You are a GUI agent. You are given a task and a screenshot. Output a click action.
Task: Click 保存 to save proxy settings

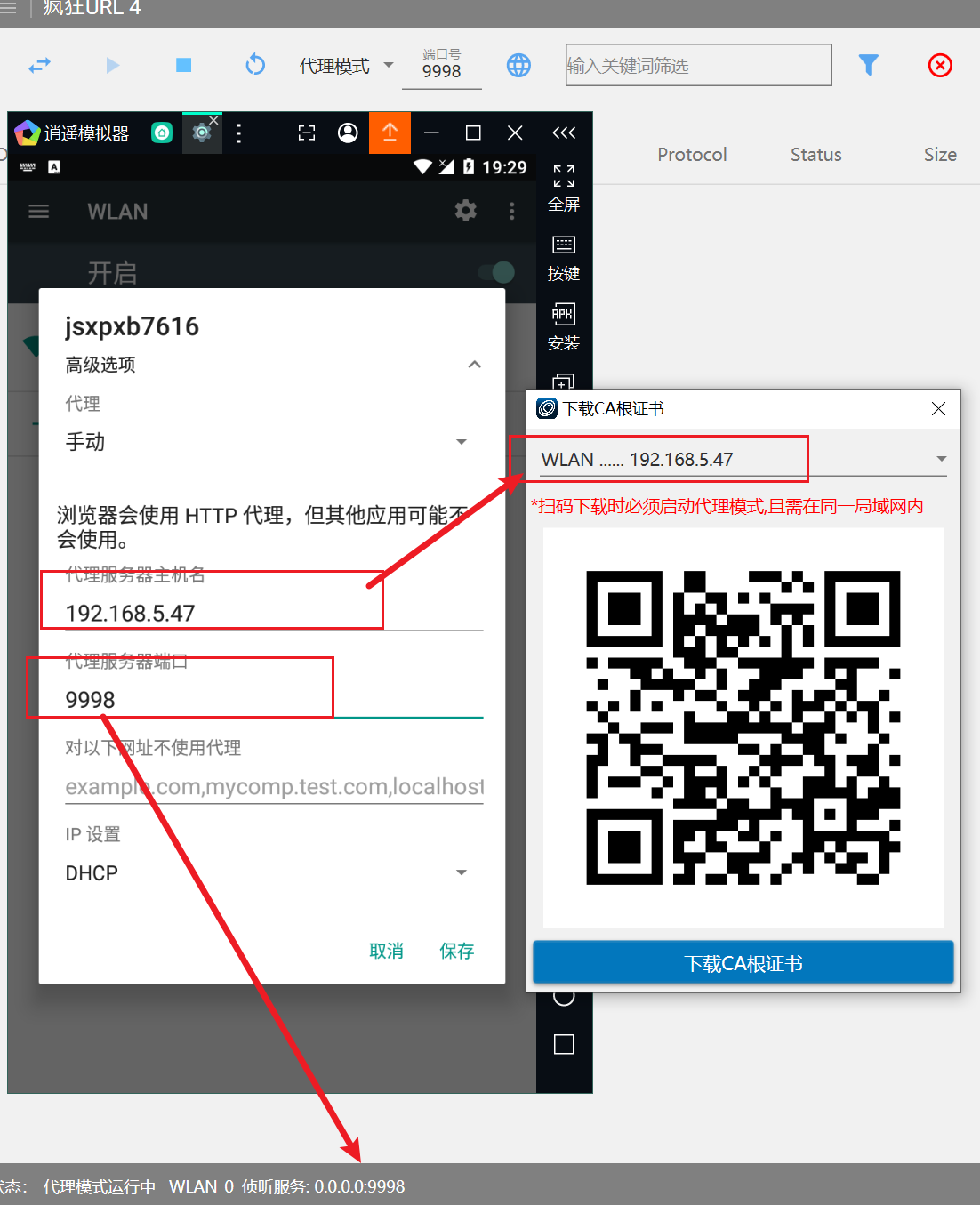[x=456, y=951]
